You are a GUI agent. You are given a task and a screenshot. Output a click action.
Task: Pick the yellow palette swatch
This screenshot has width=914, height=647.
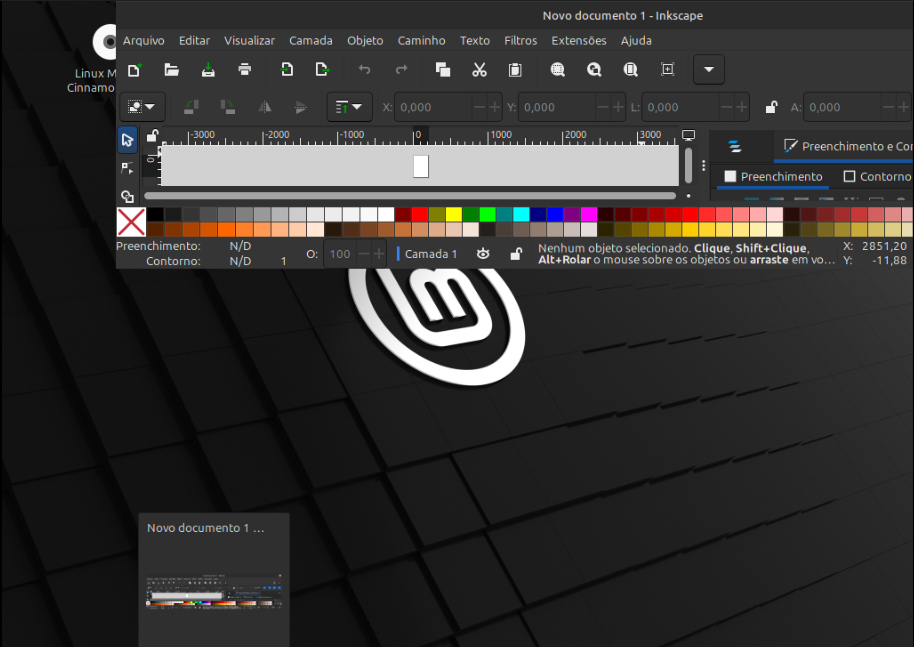[x=454, y=215]
